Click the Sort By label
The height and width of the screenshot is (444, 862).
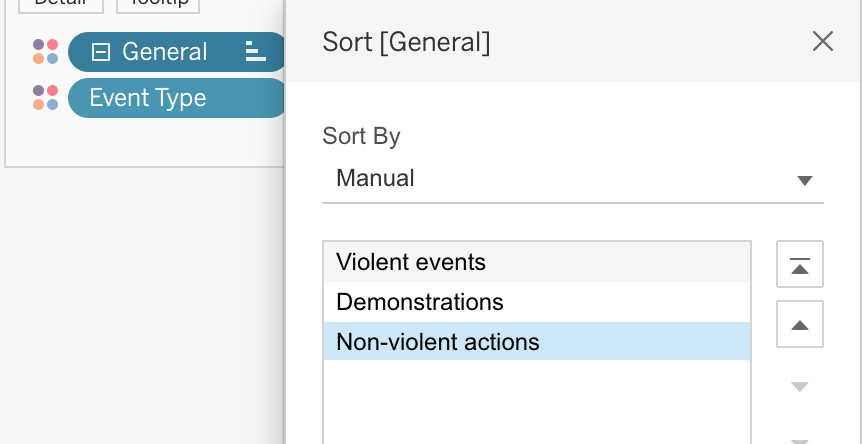[361, 136]
